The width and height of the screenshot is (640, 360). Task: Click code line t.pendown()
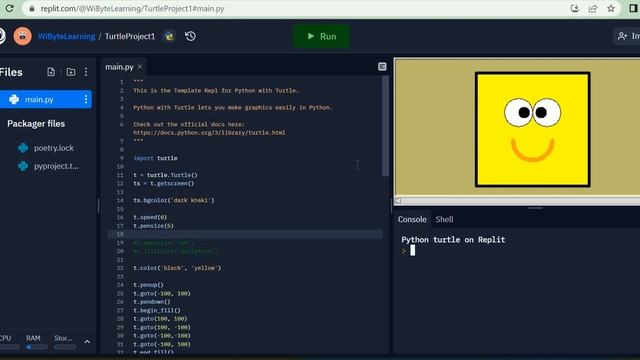pos(151,302)
